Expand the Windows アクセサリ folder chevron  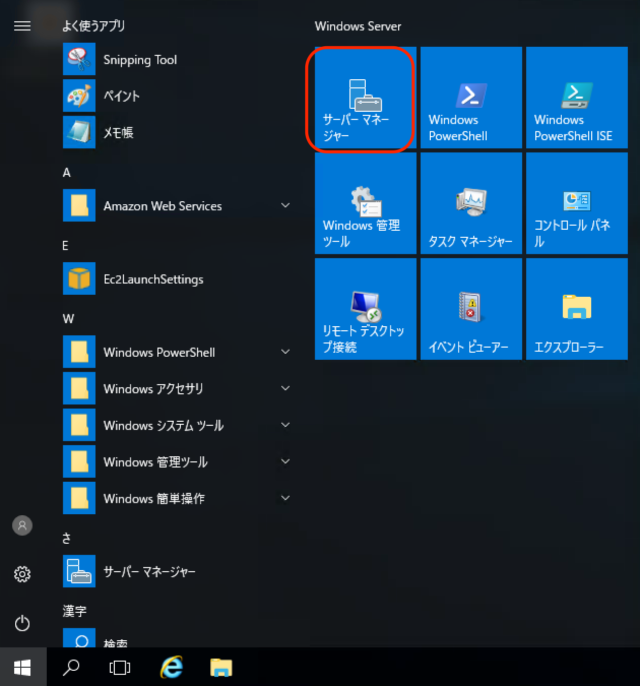click(285, 388)
